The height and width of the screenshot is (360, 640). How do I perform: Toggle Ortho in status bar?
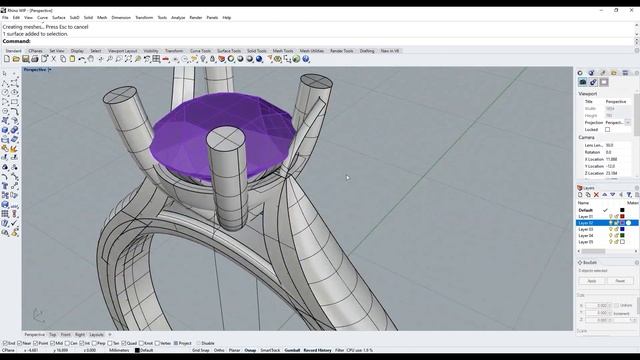(219, 350)
